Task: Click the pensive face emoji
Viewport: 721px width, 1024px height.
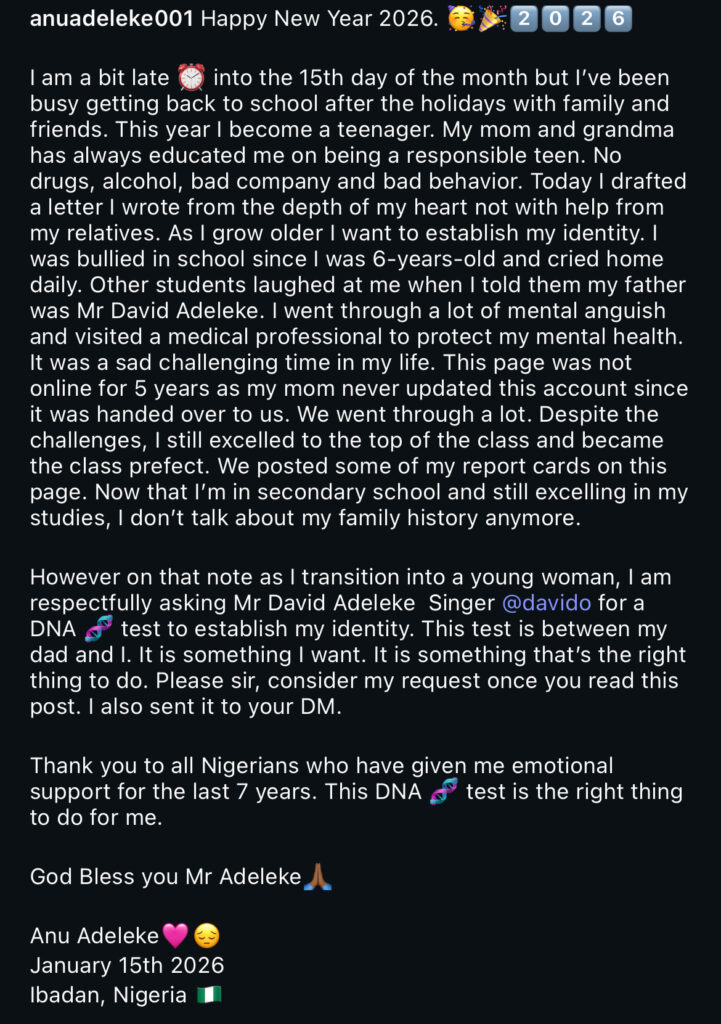Action: tap(207, 936)
